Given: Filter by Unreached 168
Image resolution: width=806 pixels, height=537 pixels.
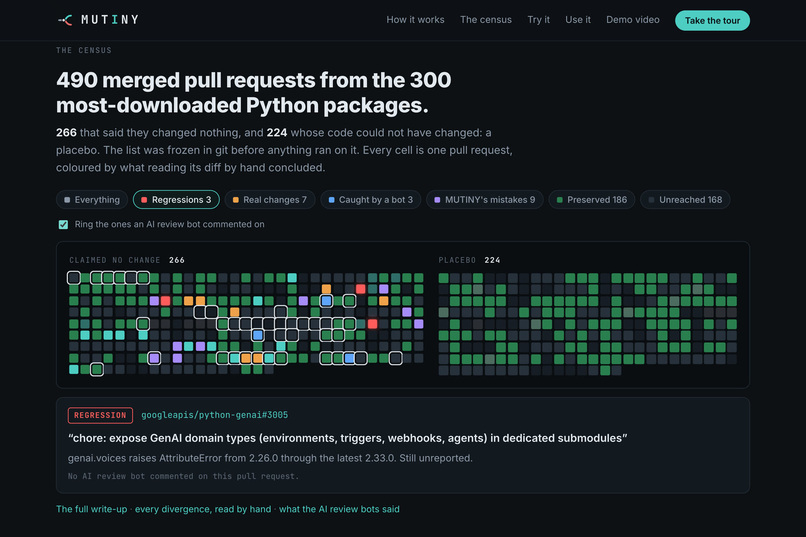Looking at the screenshot, I should pos(685,200).
